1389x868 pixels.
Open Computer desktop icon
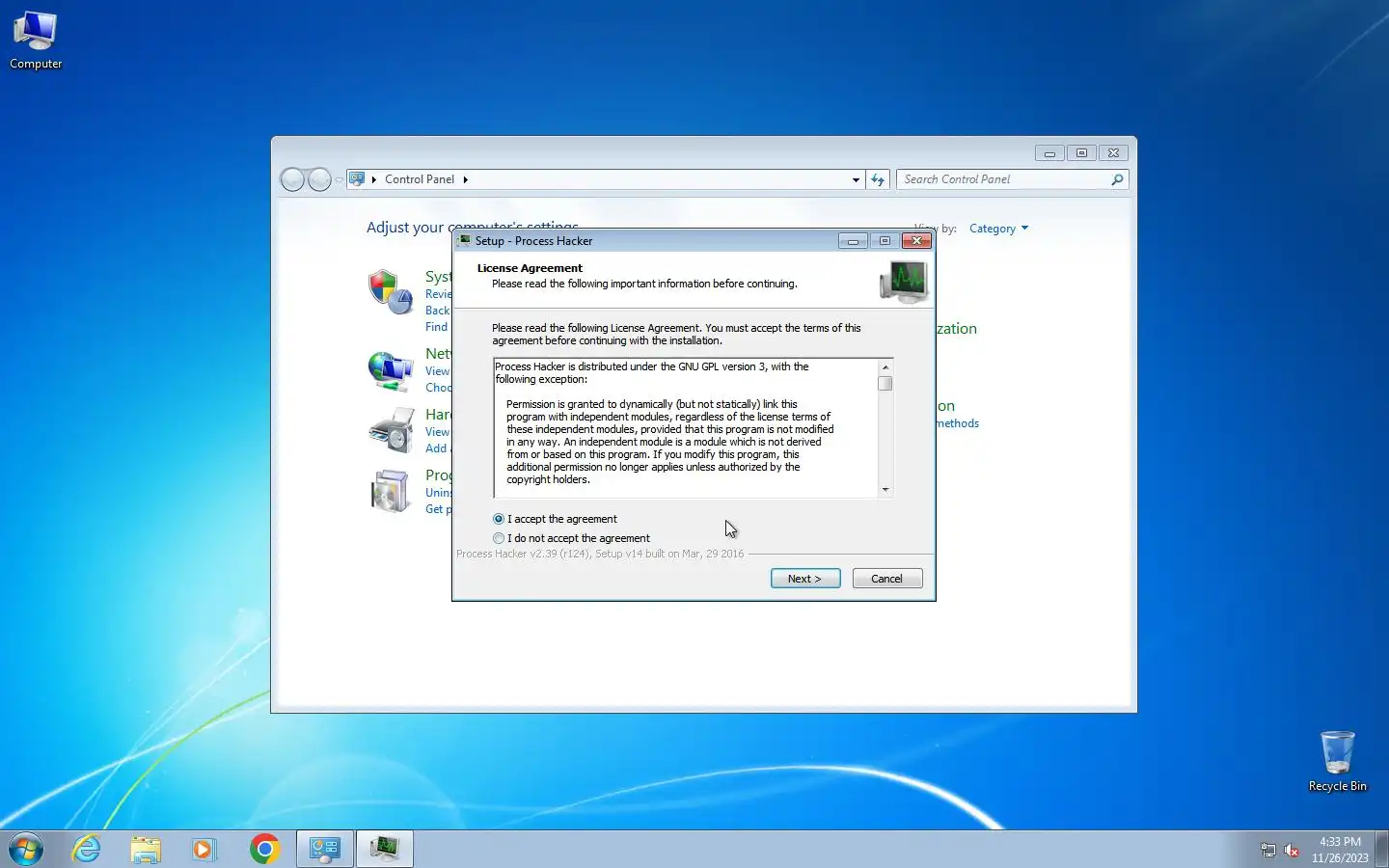click(36, 41)
